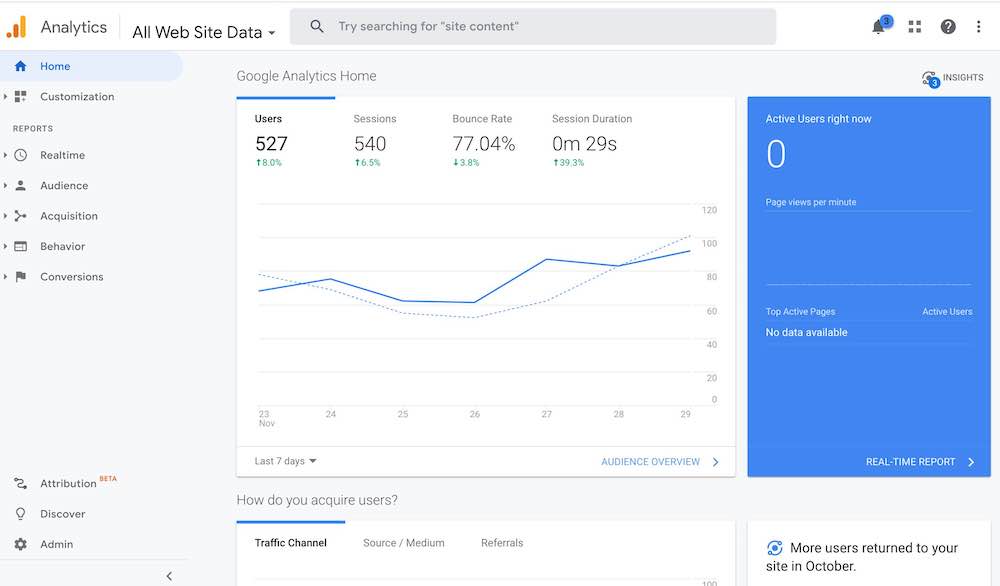Click the Analytics product name
The image size is (1000, 586).
(73, 27)
